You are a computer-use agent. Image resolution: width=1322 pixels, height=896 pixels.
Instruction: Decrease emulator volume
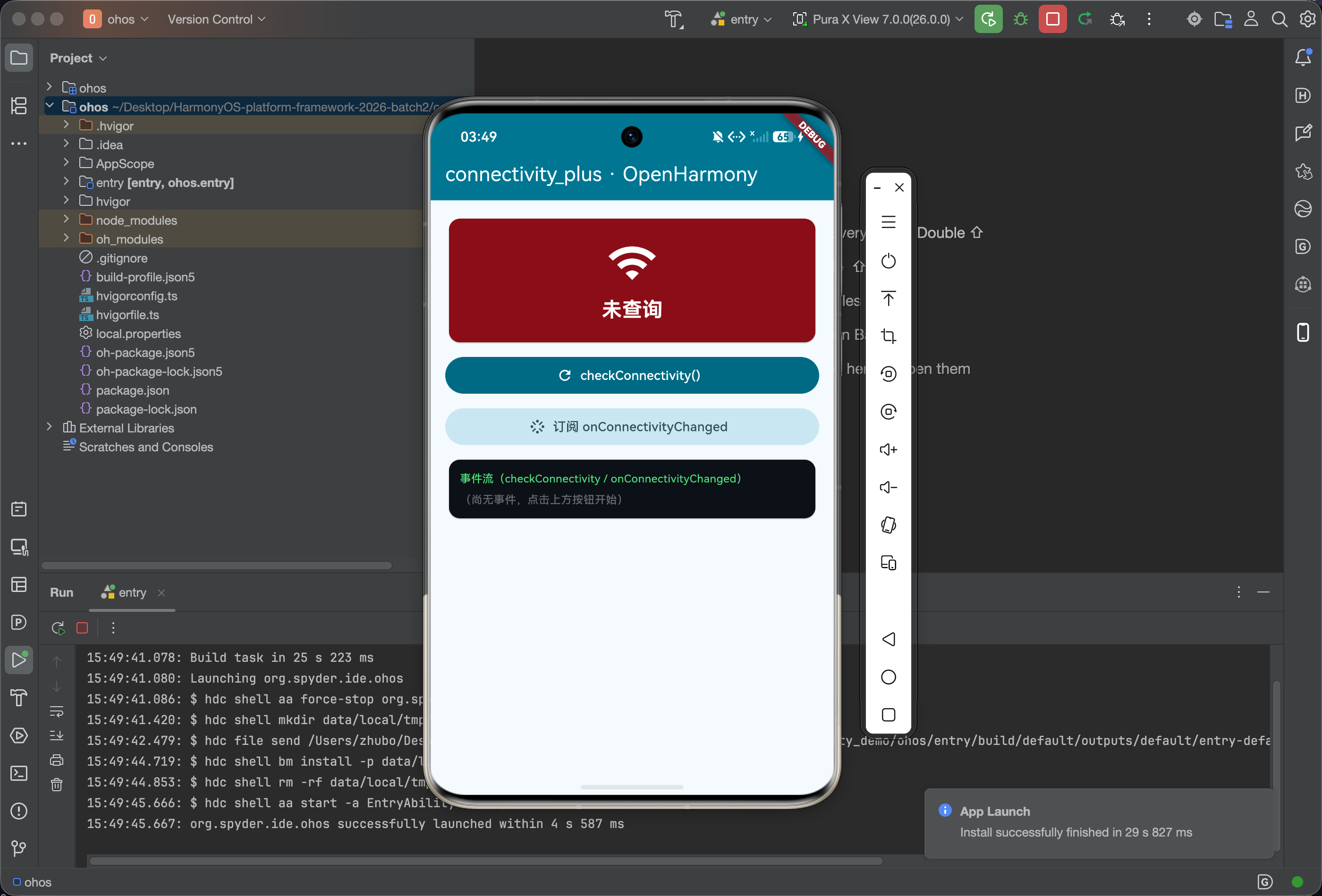click(888, 487)
